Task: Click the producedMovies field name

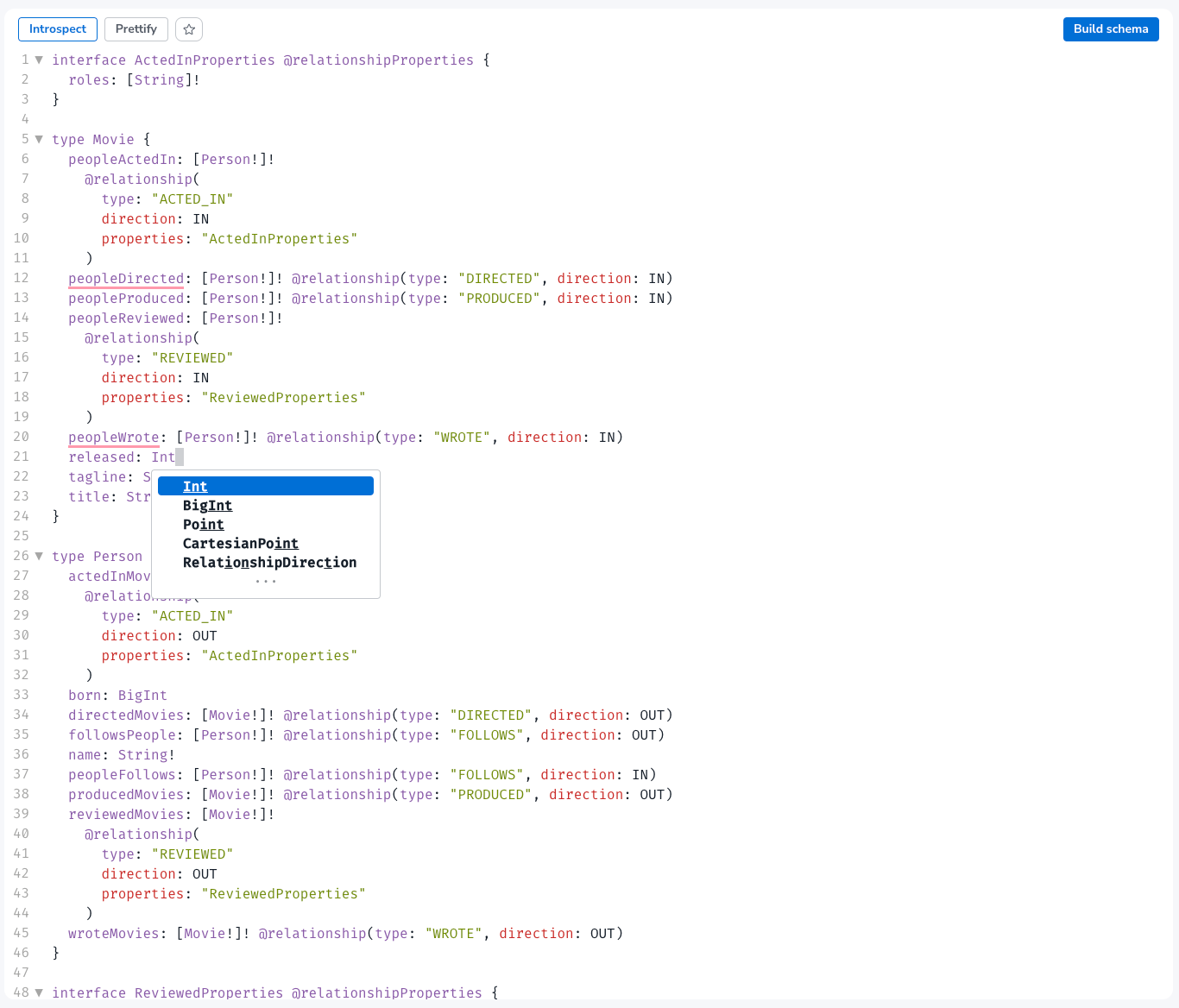Action: coord(126,795)
